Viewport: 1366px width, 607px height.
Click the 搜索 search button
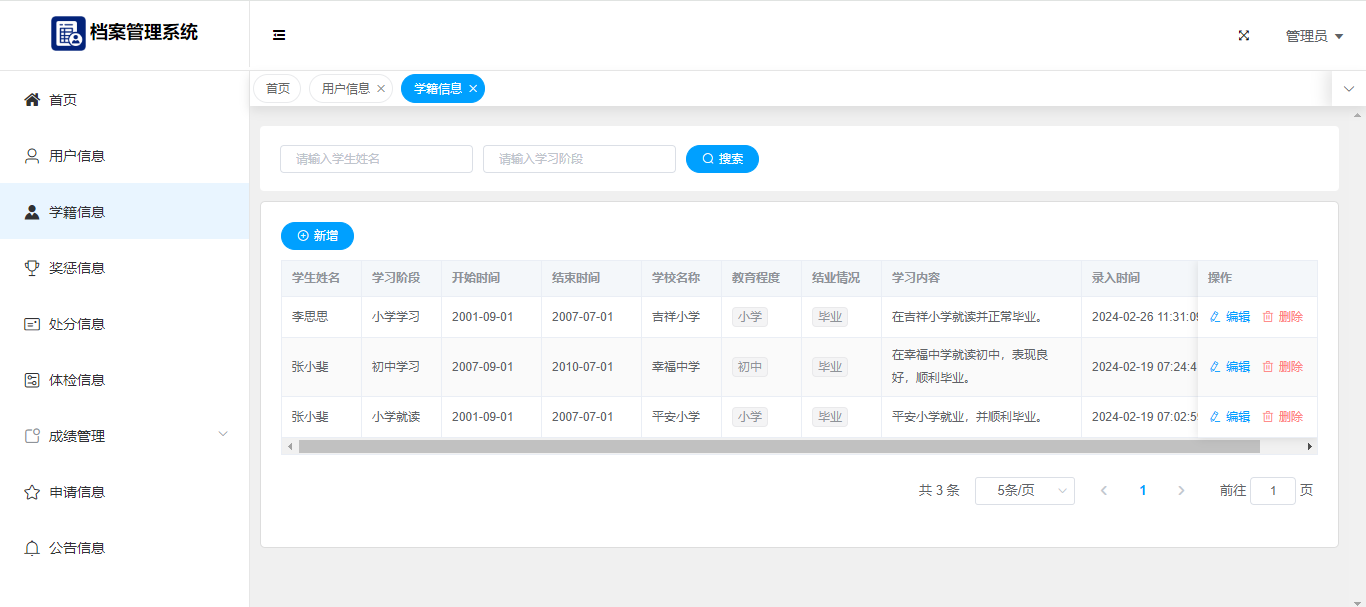point(722,159)
